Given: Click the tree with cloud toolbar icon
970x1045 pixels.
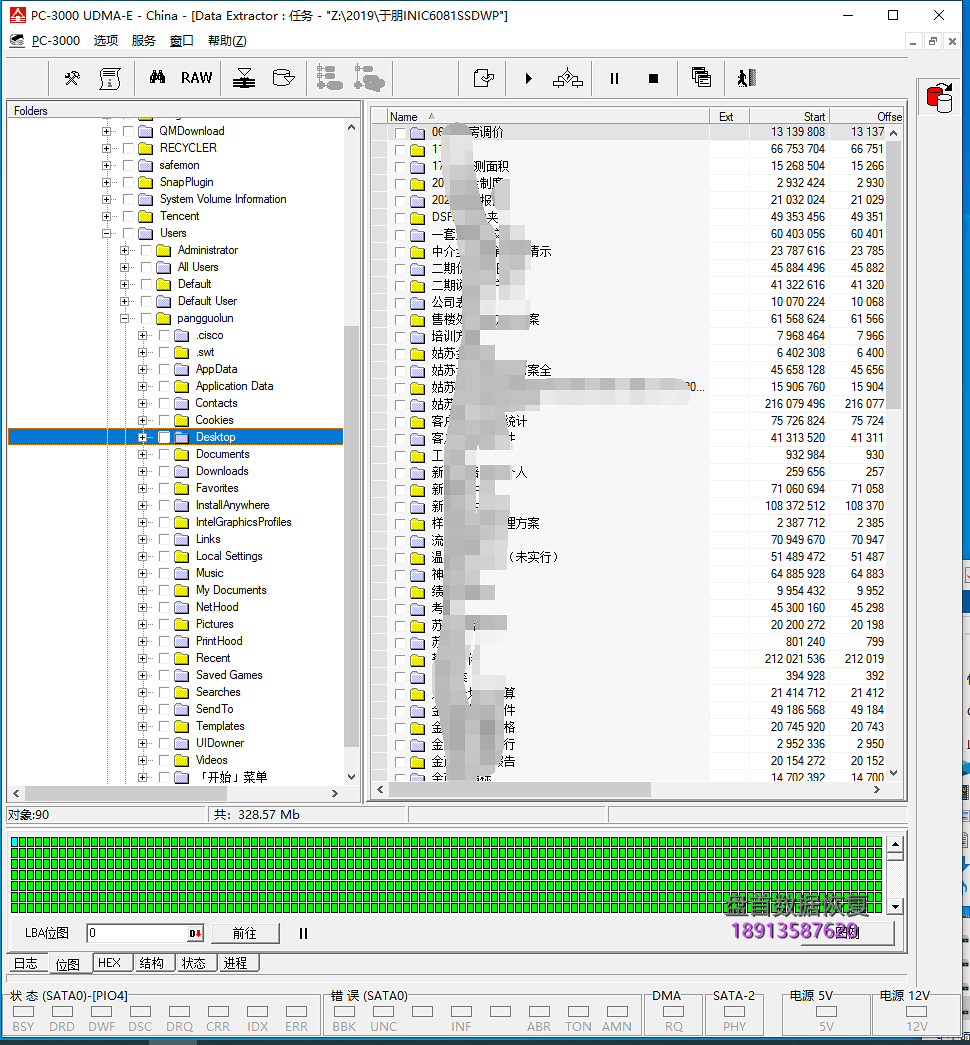Looking at the screenshot, I should [369, 78].
